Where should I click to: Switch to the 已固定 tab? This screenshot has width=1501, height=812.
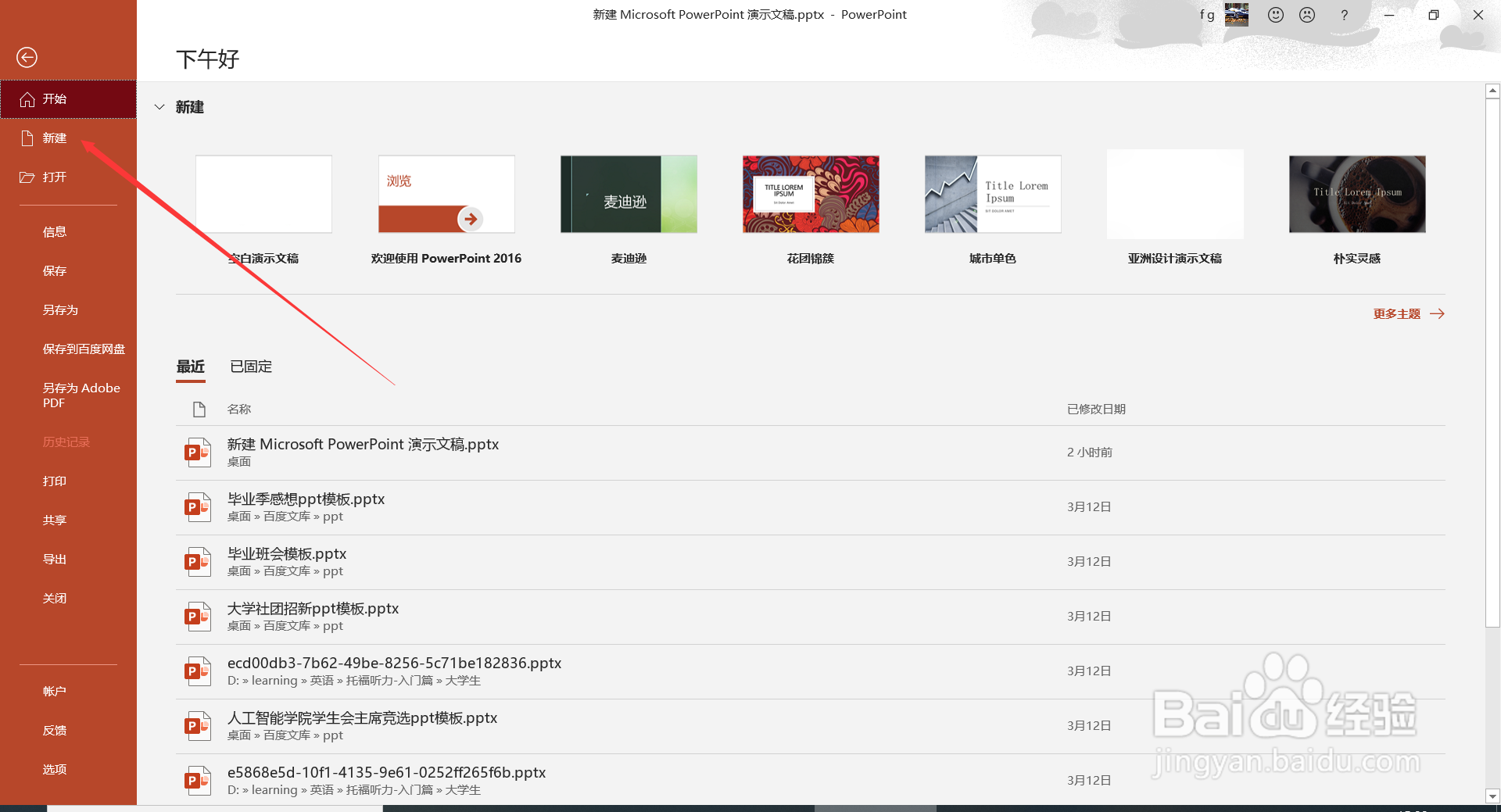(x=251, y=367)
